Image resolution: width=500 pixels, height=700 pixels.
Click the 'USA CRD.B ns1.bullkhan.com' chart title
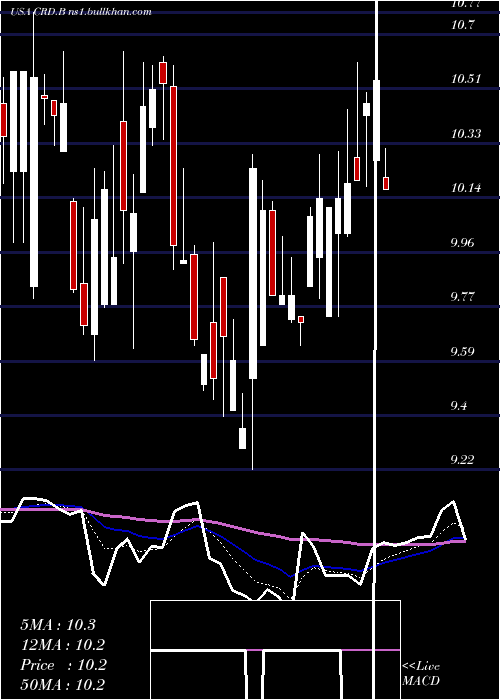click(x=81, y=12)
